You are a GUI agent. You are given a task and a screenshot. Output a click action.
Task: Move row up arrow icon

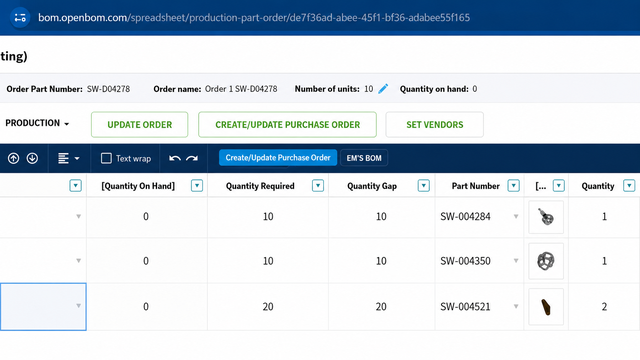[13, 158]
